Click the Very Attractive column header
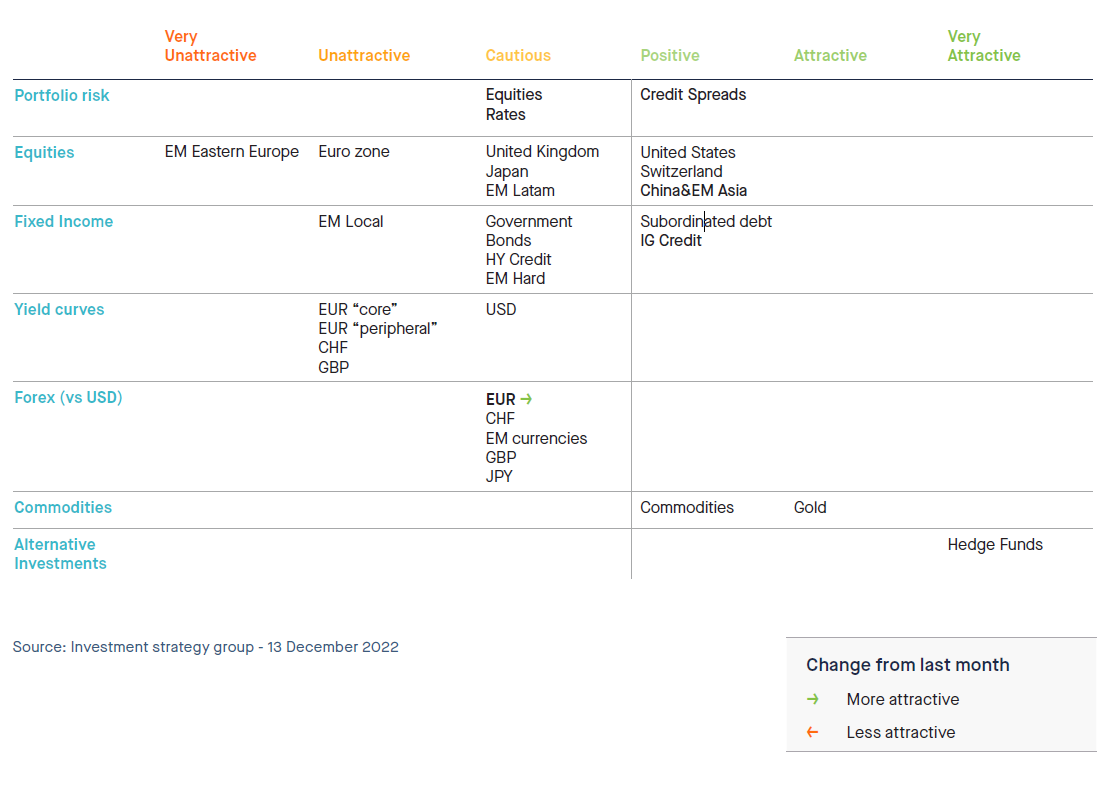 tap(983, 46)
